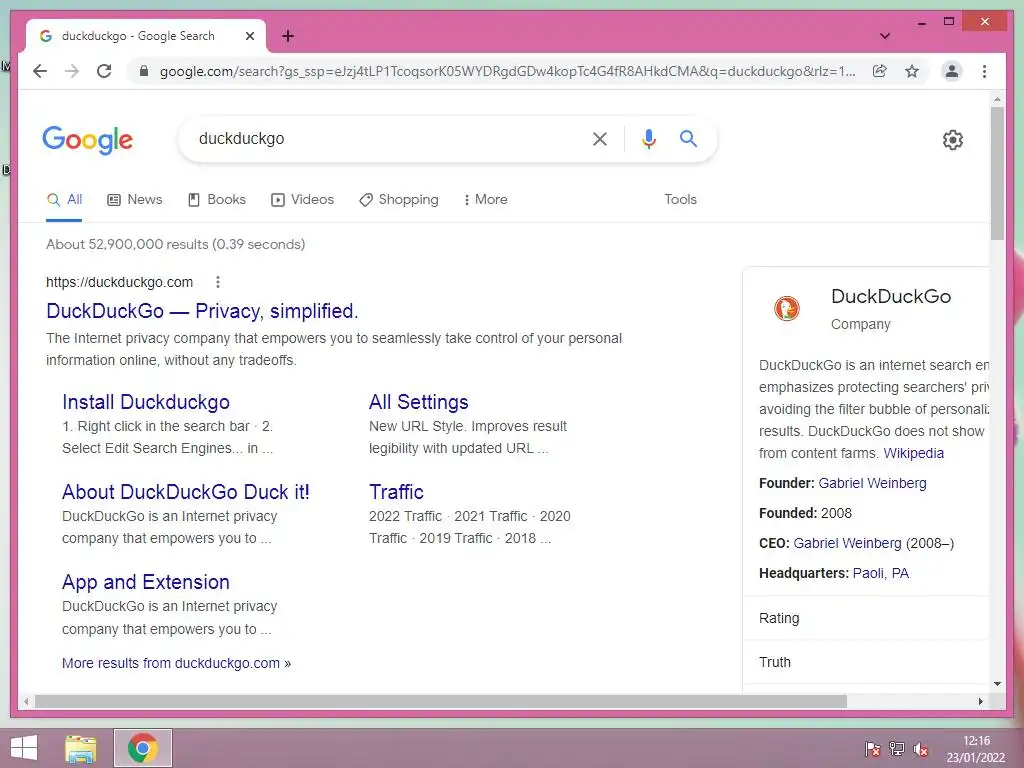This screenshot has width=1024, height=768.
Task: Click the https://duckduckgo.com result URL text
Action: pyautogui.click(x=120, y=282)
